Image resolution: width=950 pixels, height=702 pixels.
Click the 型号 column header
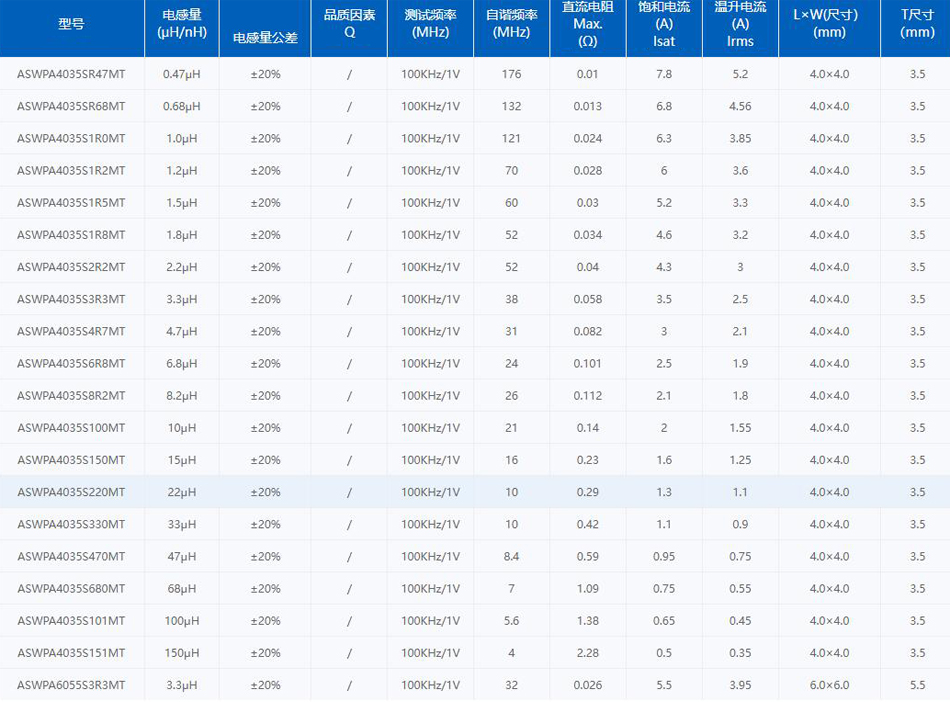(71, 24)
